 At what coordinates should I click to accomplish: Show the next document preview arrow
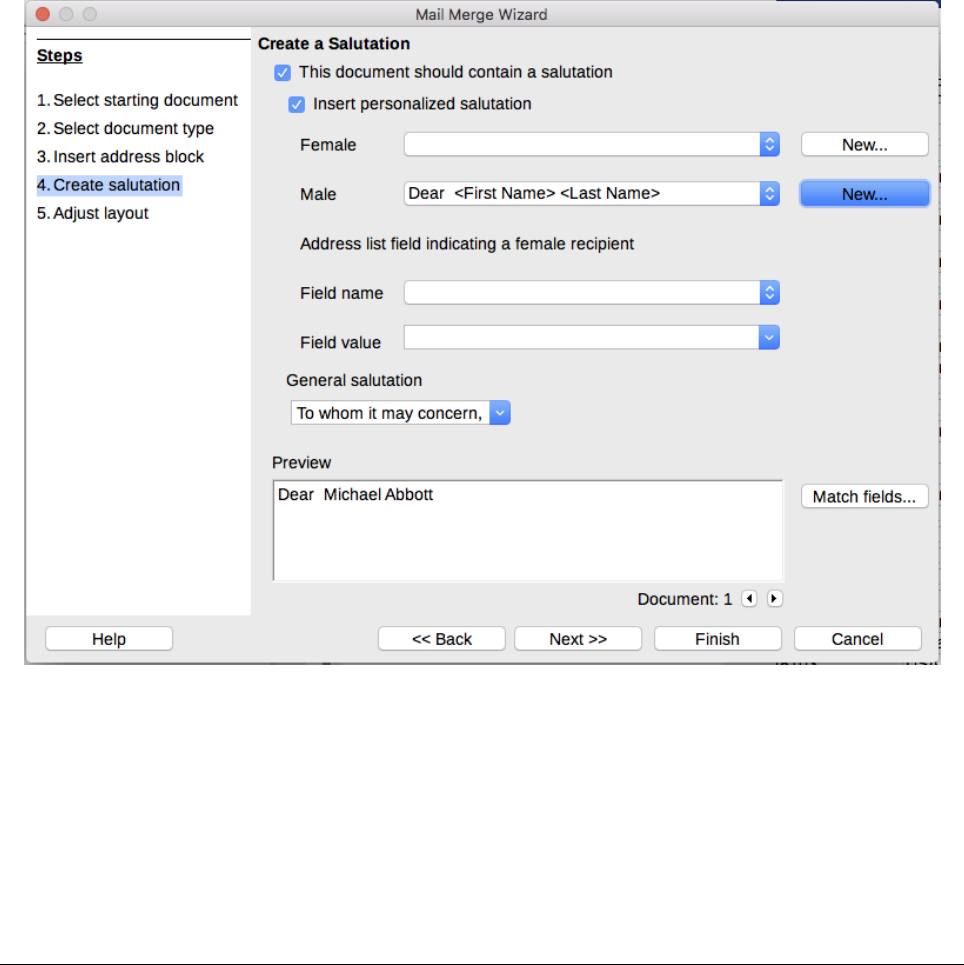(774, 598)
